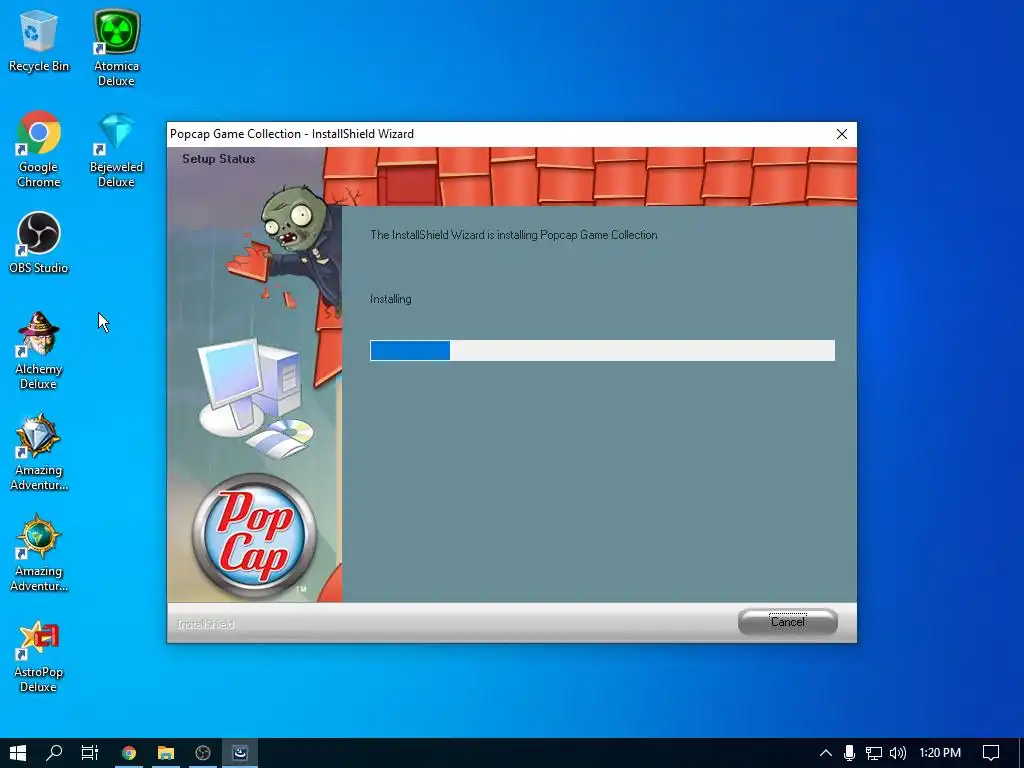Close the InstallShield Wizard window
The image size is (1024, 768).
[x=842, y=134]
